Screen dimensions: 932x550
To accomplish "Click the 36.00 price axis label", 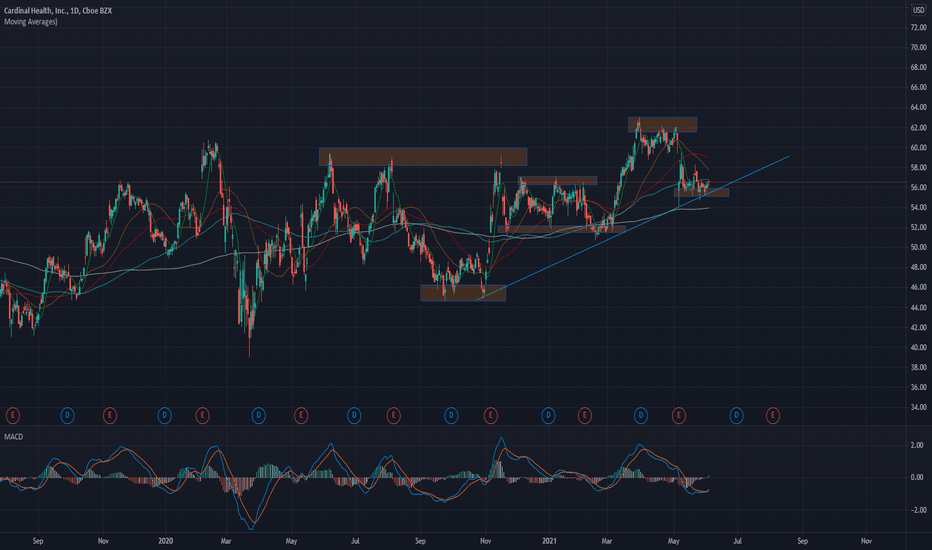I will pos(918,387).
